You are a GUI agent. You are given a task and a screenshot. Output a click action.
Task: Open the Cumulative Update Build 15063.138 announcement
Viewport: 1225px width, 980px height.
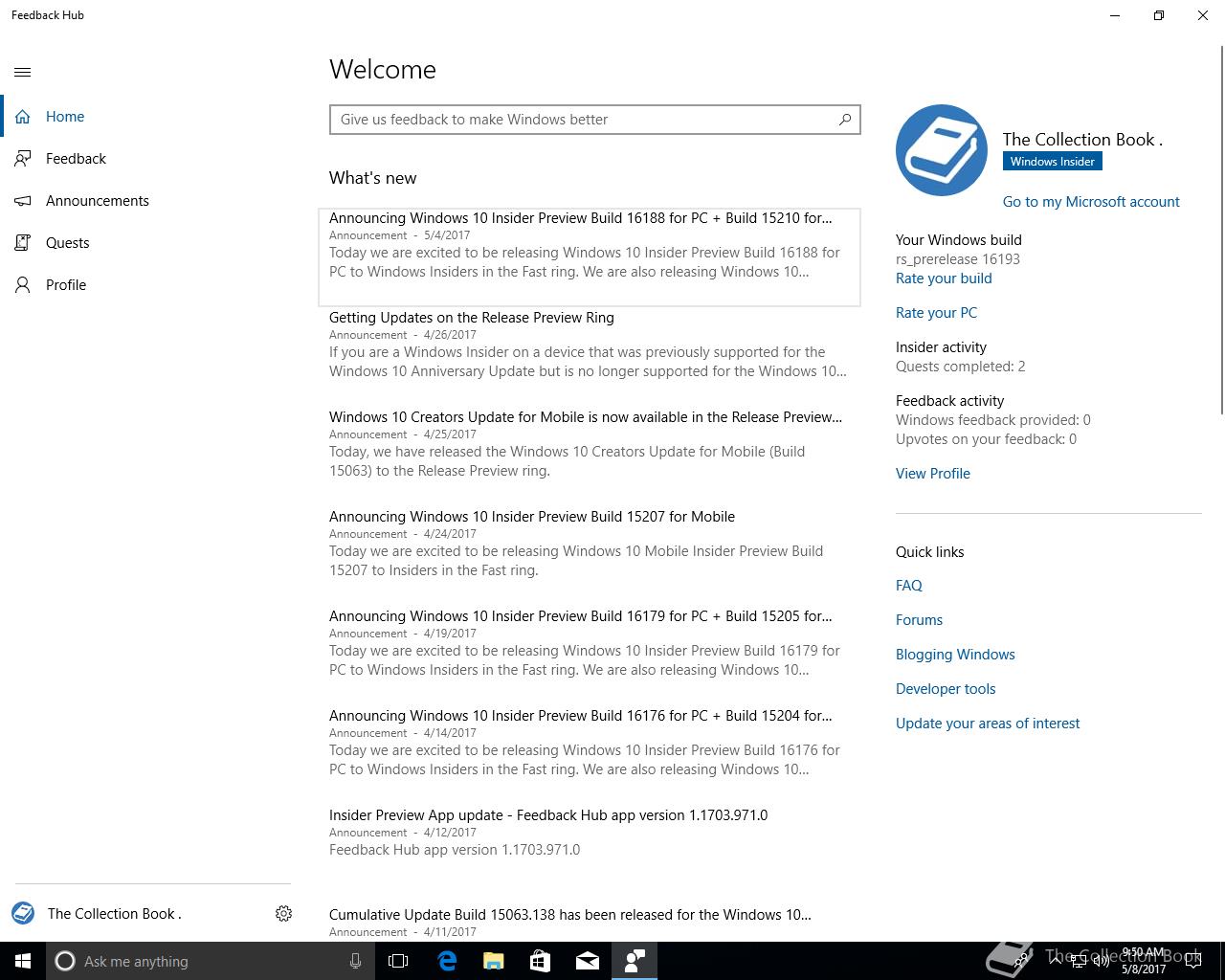590,923
